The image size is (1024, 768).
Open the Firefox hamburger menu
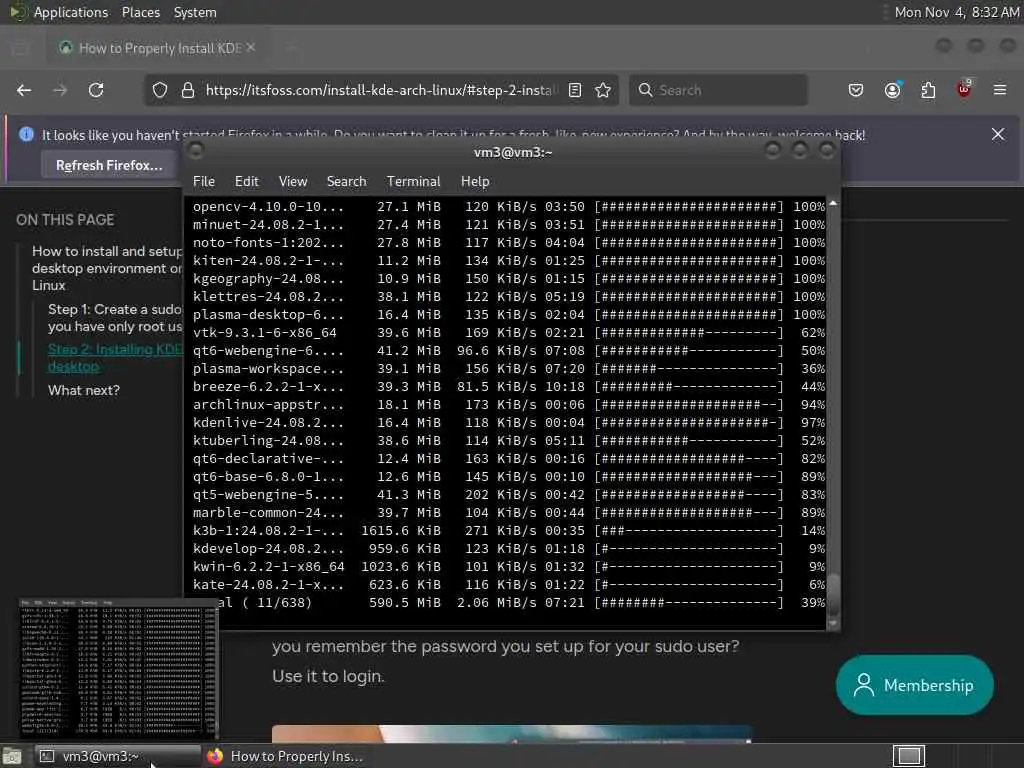(1000, 90)
